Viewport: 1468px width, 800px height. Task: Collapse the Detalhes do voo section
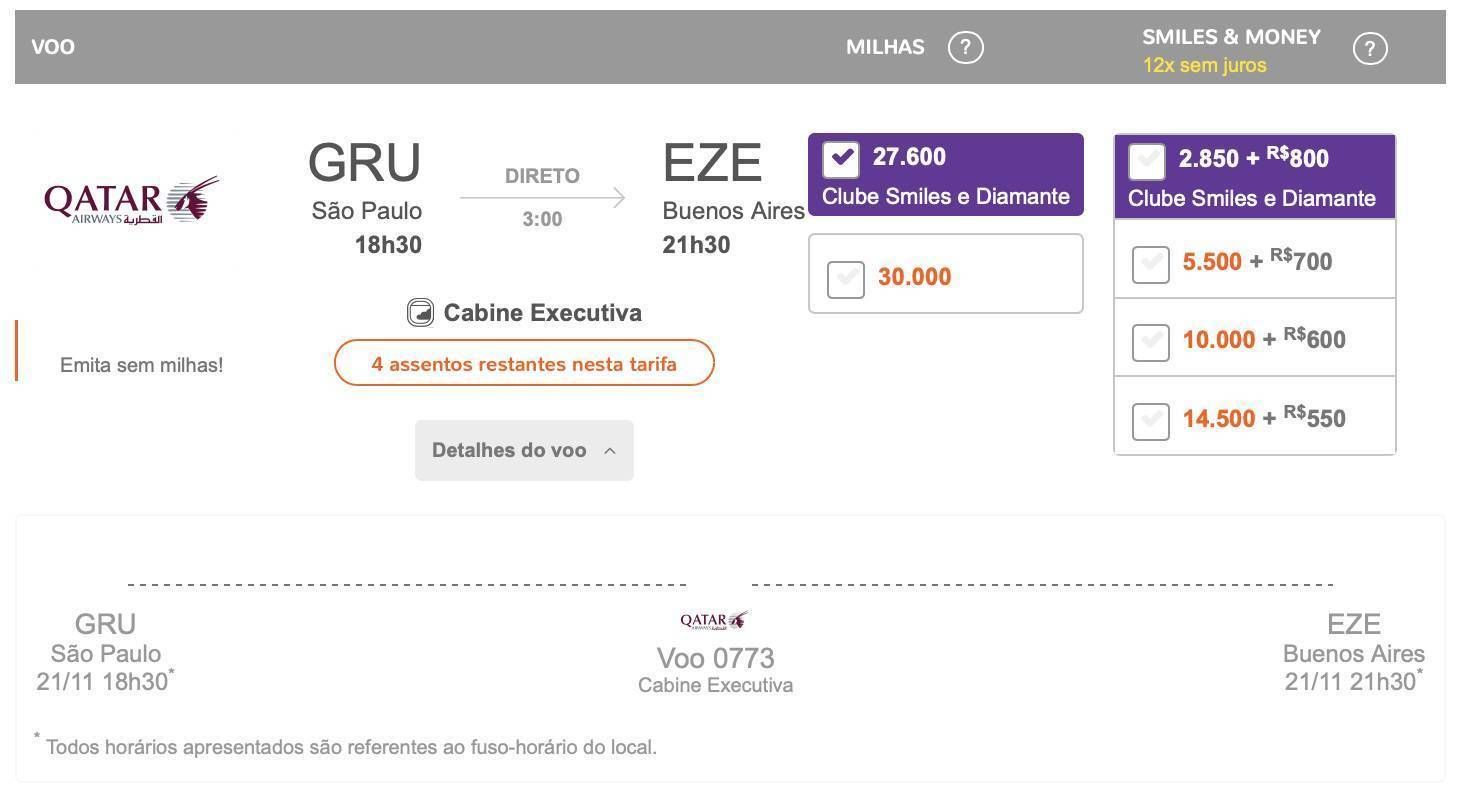click(x=524, y=450)
